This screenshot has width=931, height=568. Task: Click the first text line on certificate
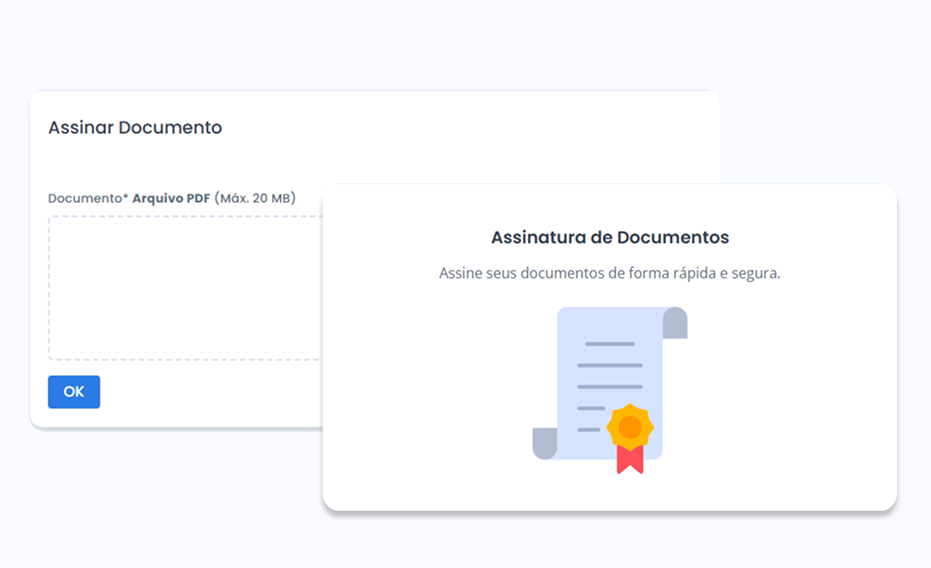click(x=610, y=344)
